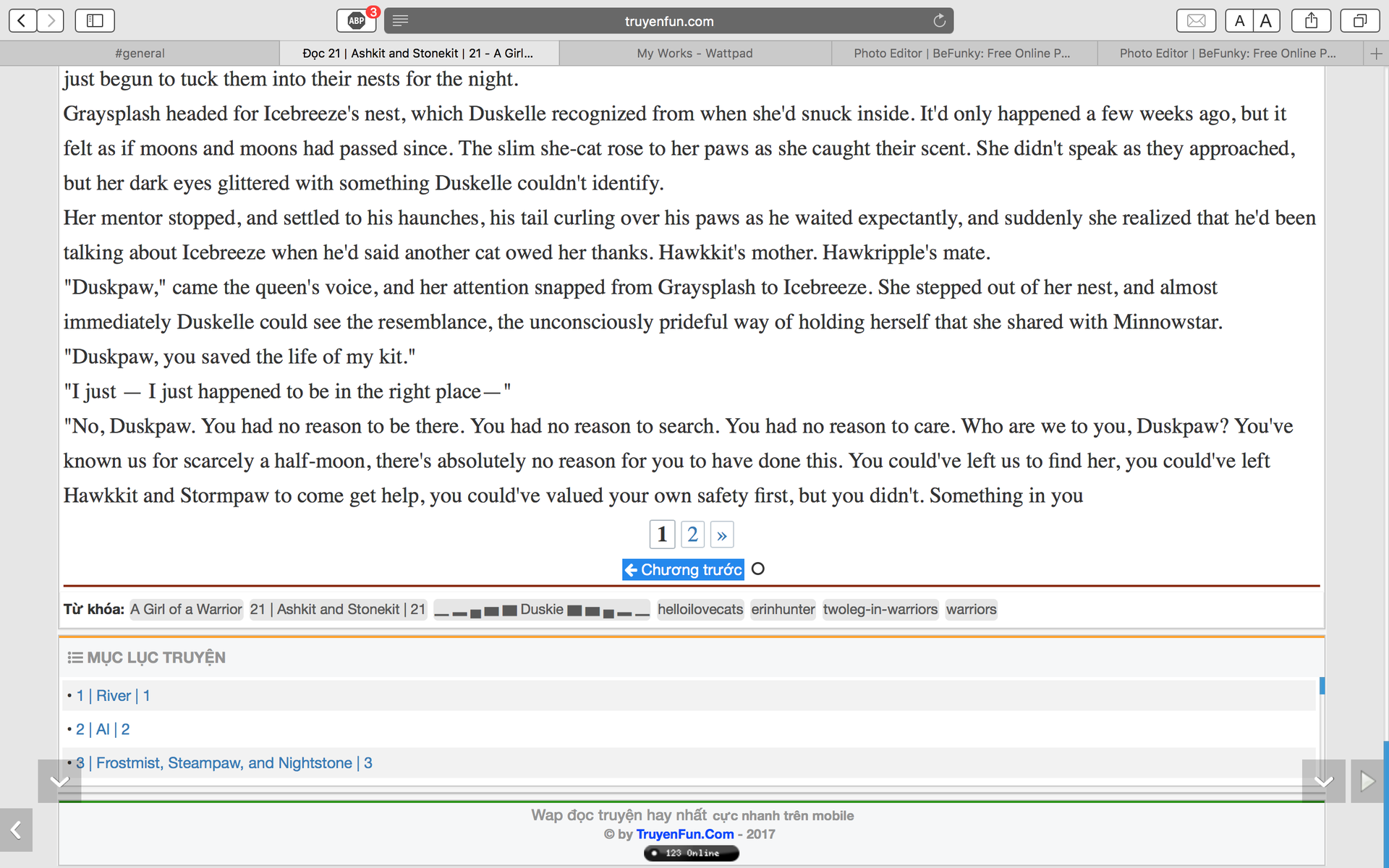Open the A Girl of a Warrior keyword
Image resolution: width=1389 pixels, height=868 pixels.
[x=186, y=610]
